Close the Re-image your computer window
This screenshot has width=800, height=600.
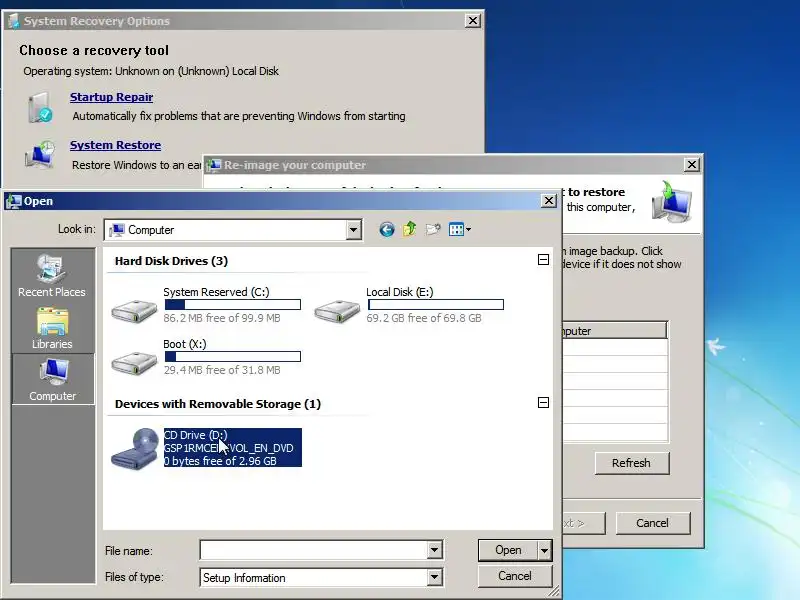pos(691,164)
